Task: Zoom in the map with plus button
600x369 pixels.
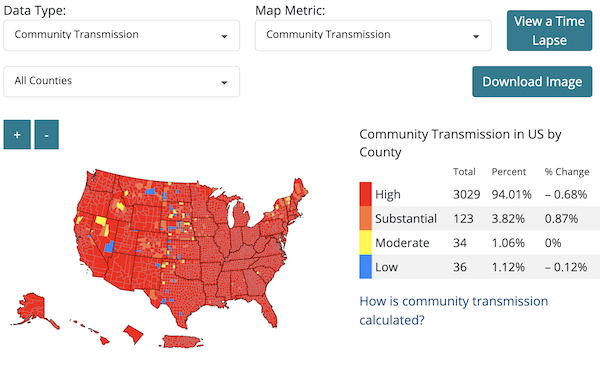Action: point(17,134)
